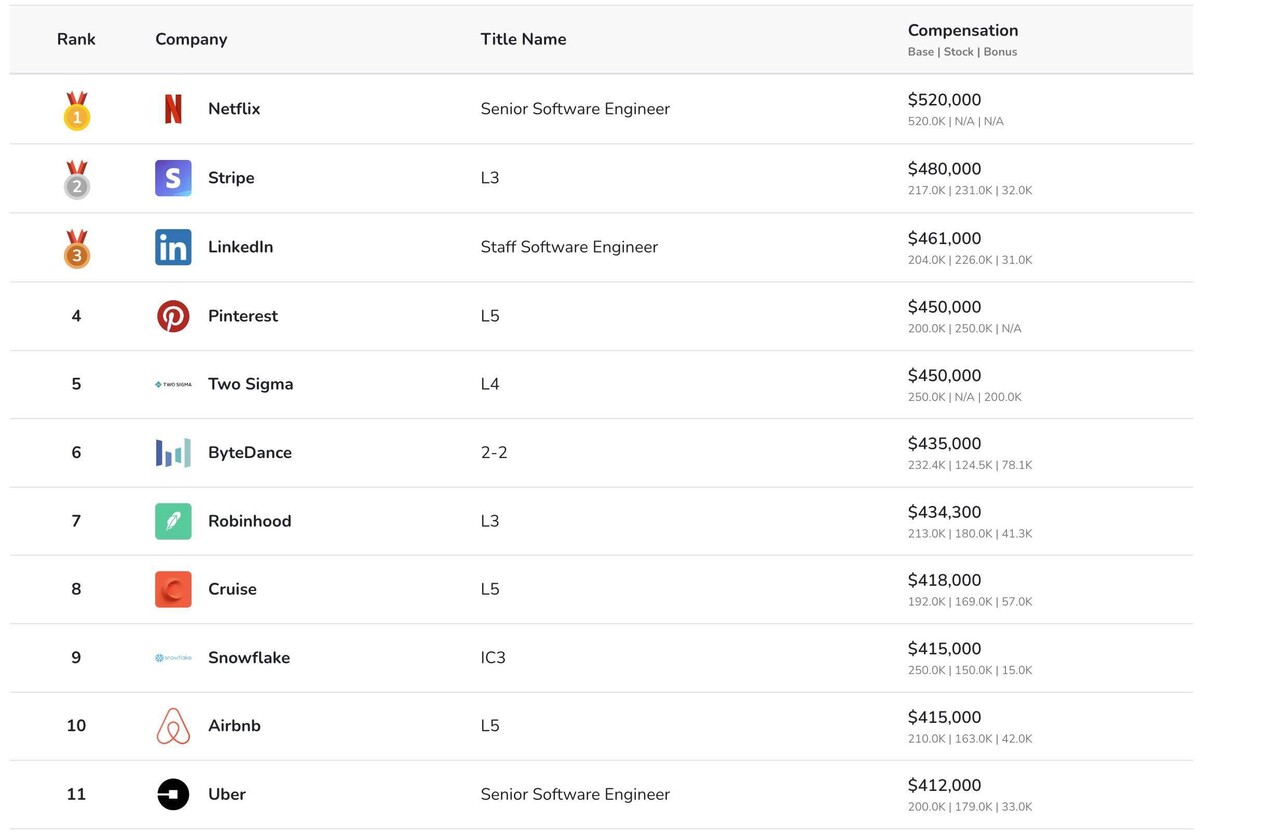
Task: Click the Pinterest logo icon
Action: click(x=173, y=316)
